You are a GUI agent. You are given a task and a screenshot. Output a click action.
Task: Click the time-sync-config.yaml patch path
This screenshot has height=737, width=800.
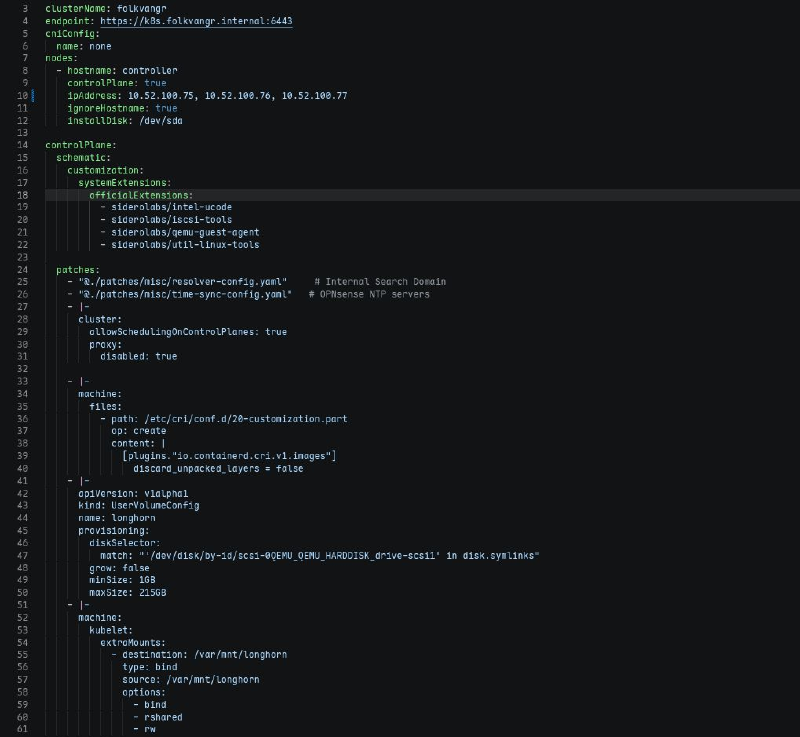(185, 294)
